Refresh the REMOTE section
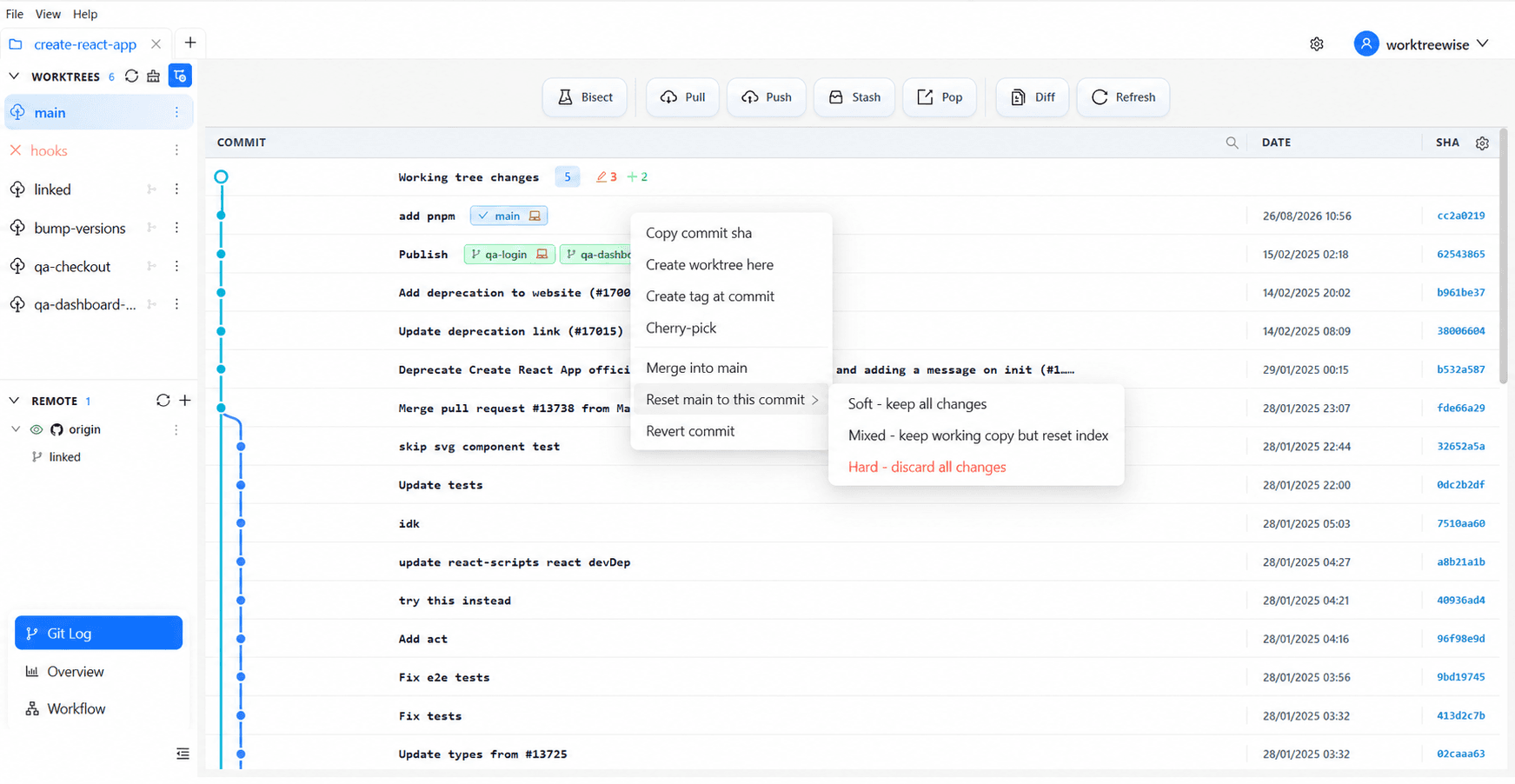1515x784 pixels. point(163,401)
